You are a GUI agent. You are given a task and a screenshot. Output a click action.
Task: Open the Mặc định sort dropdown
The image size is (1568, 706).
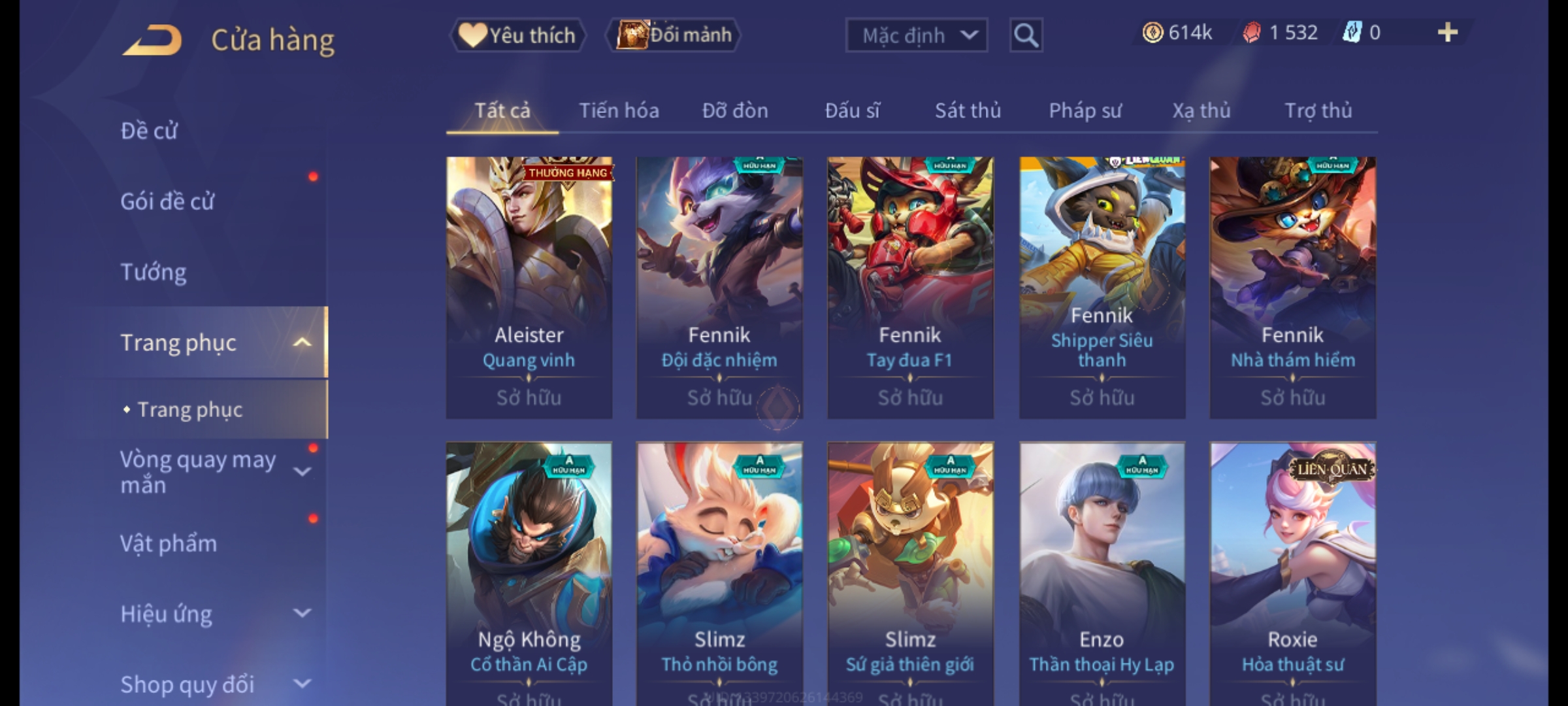click(x=916, y=35)
